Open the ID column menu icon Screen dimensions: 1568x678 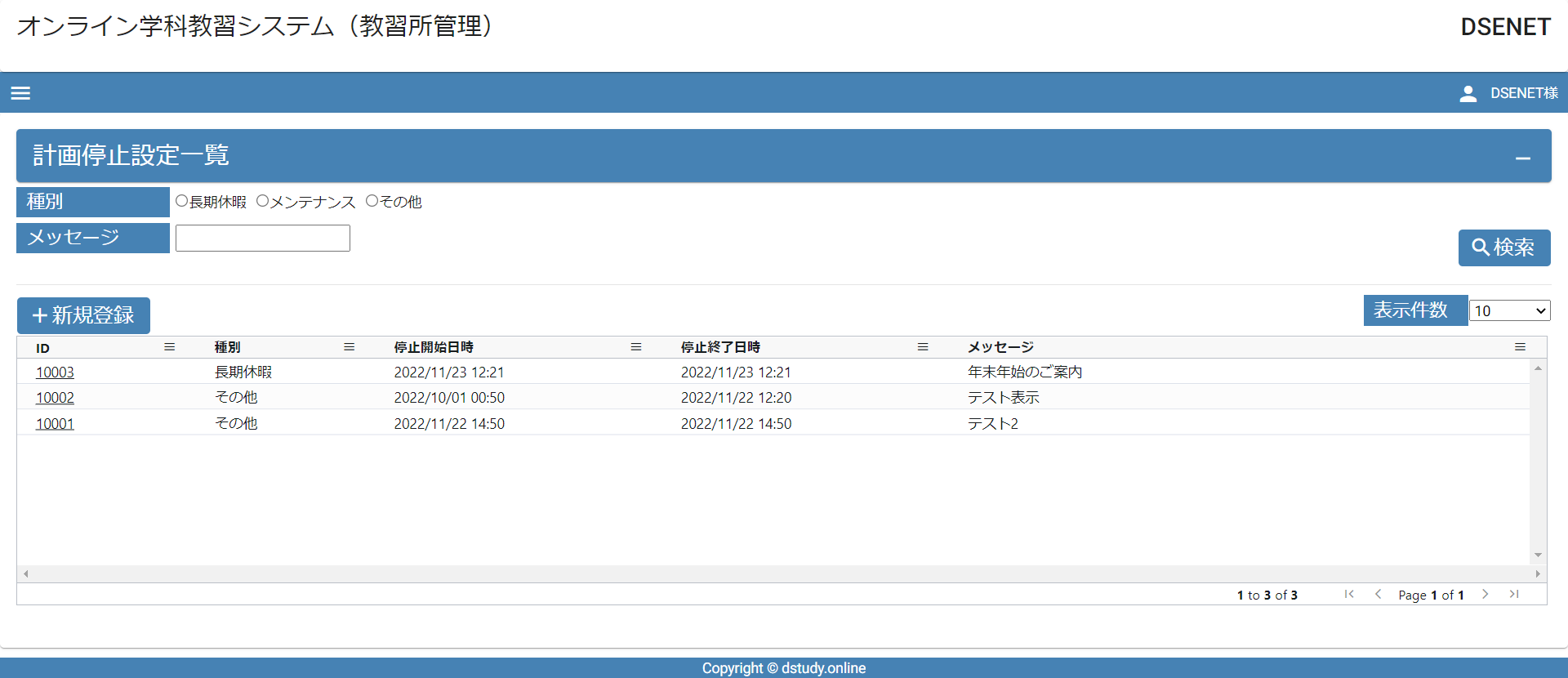(170, 347)
